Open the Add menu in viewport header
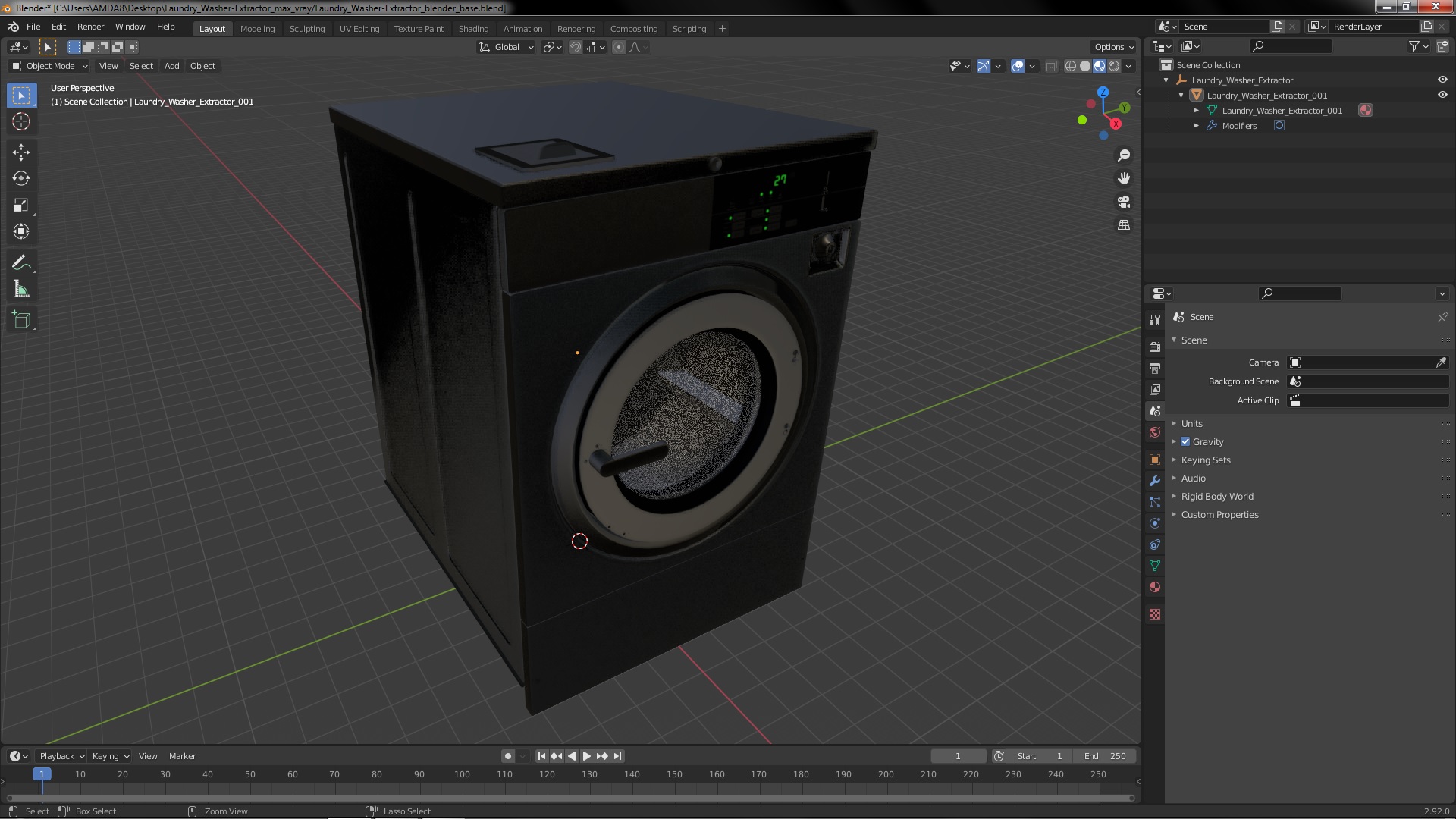1456x819 pixels. pyautogui.click(x=172, y=66)
